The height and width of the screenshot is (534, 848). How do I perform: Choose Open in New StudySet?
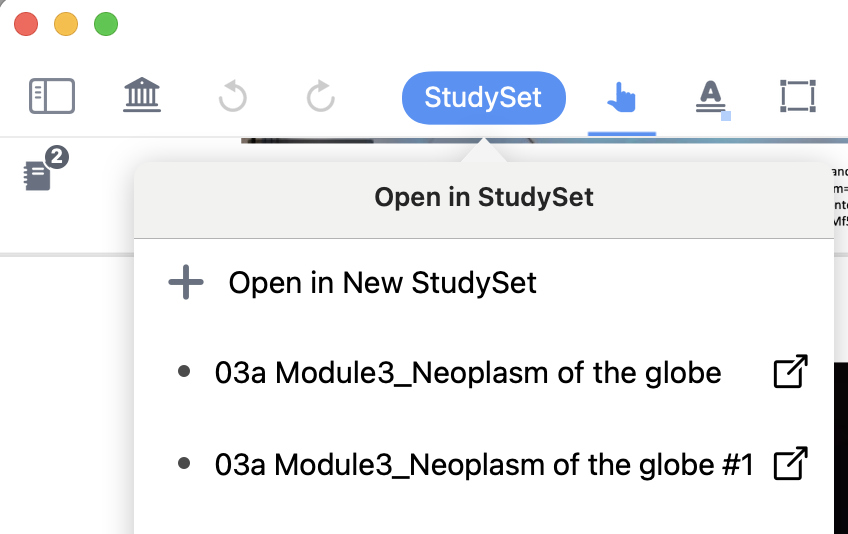(x=382, y=283)
